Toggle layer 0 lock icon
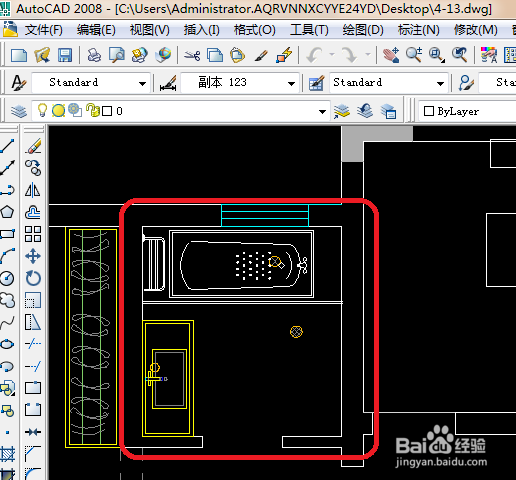This screenshot has width=516, height=480. click(93, 110)
